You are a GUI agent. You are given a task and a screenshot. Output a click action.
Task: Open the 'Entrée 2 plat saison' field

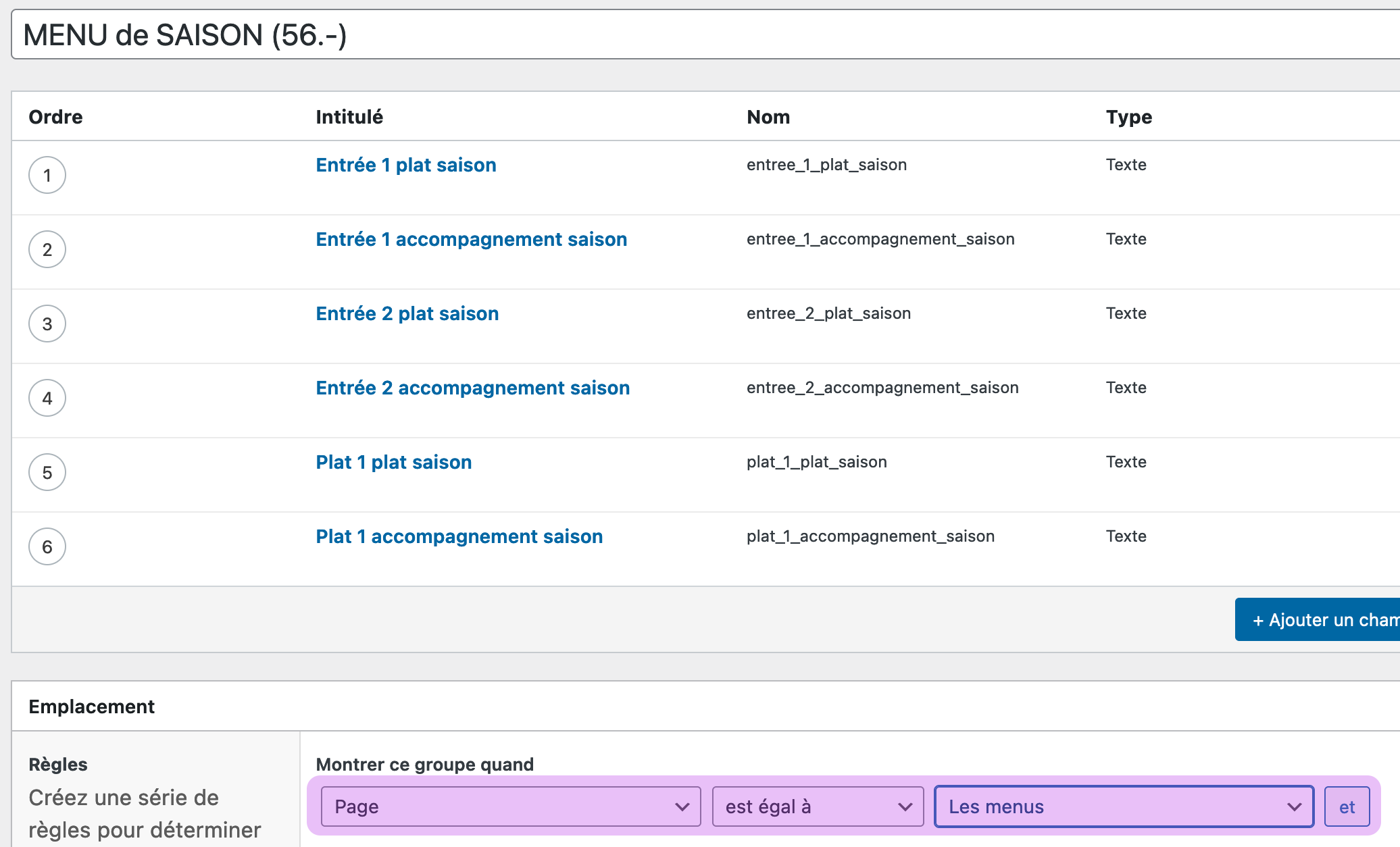point(407,314)
